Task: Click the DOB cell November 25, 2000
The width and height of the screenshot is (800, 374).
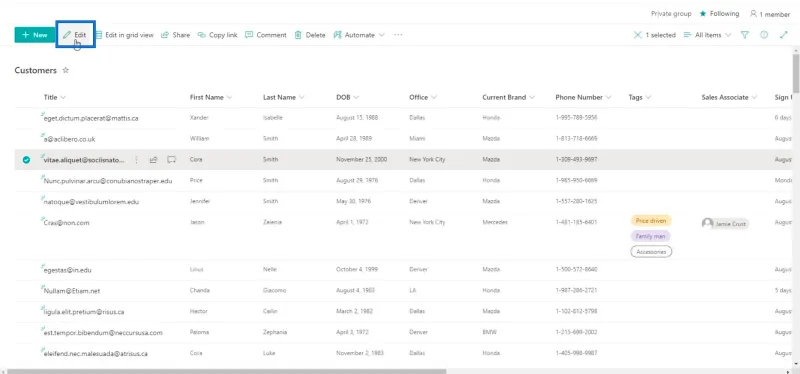Action: pyautogui.click(x=361, y=160)
